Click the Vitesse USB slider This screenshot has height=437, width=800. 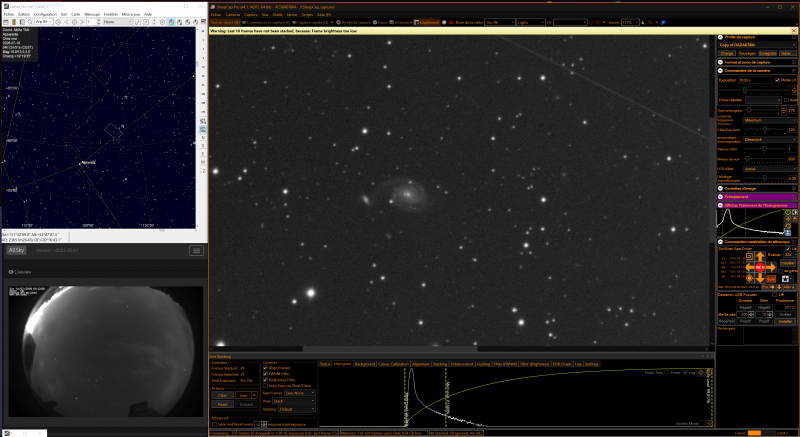[x=765, y=148]
